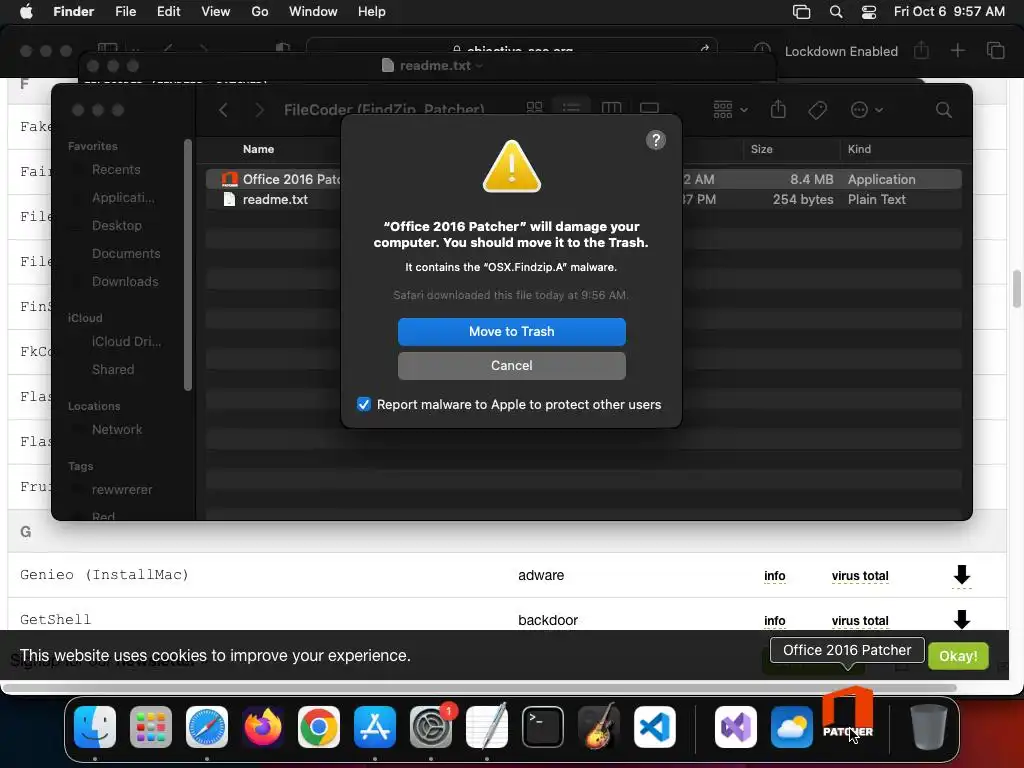Switch Finder to icon view
Viewport: 1024px width, 768px height.
[x=534, y=108]
